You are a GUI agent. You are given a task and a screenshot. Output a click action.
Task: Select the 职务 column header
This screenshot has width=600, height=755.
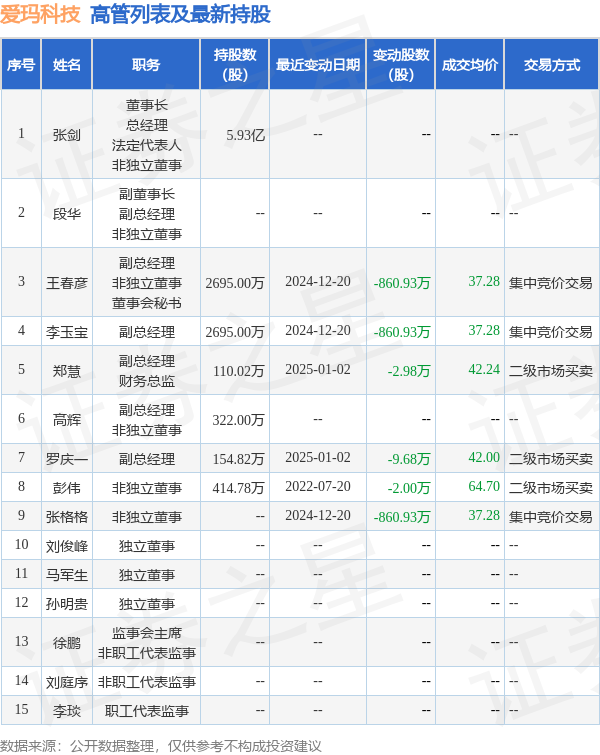(146, 65)
